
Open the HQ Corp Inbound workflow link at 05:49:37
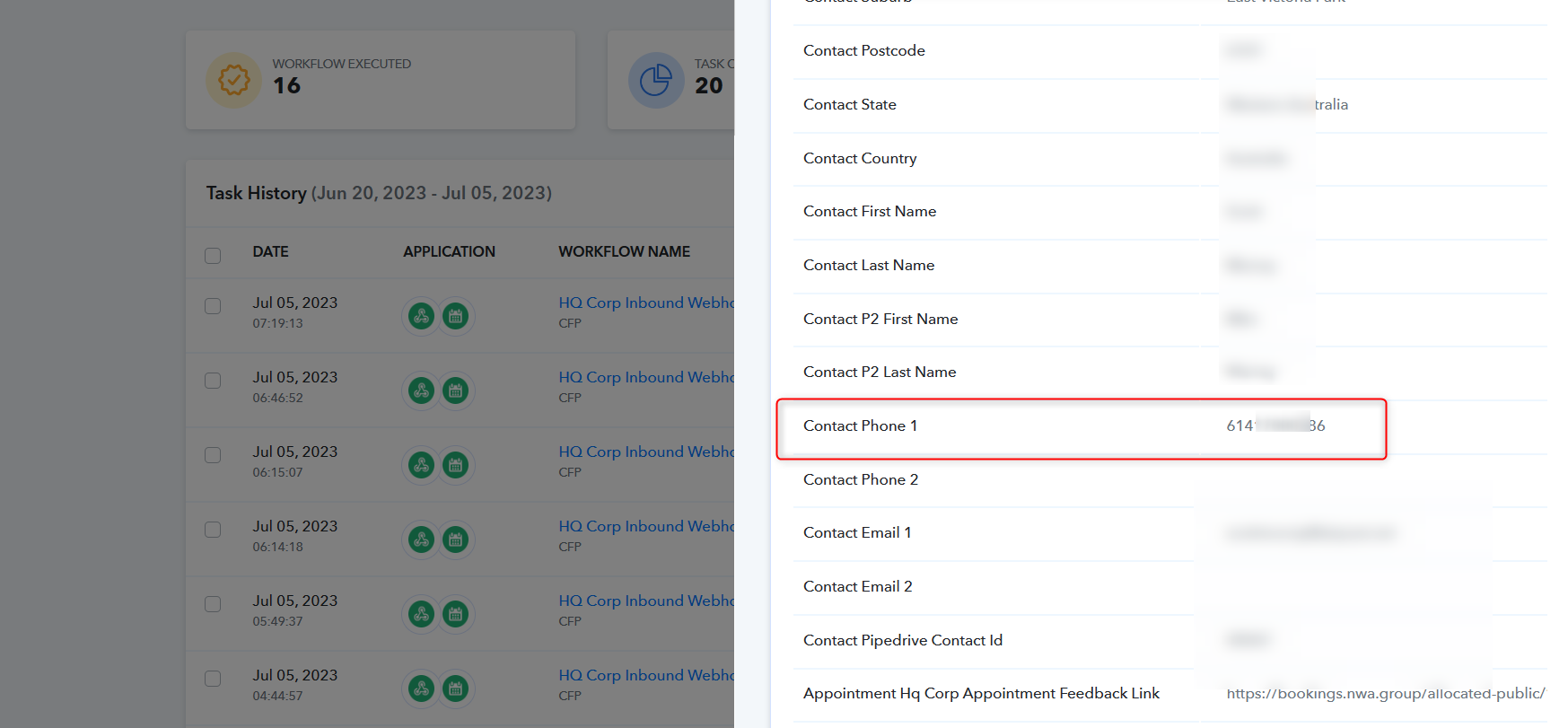coord(646,601)
